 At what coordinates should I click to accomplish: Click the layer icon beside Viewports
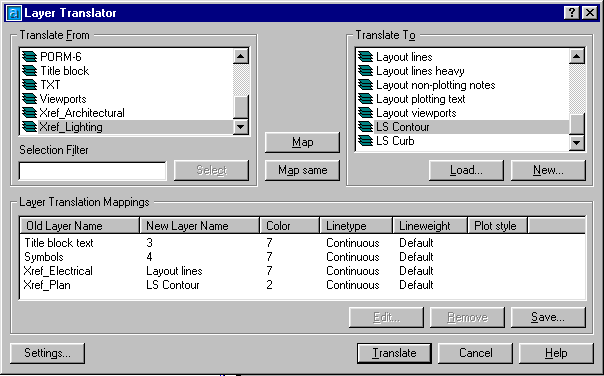point(29,99)
